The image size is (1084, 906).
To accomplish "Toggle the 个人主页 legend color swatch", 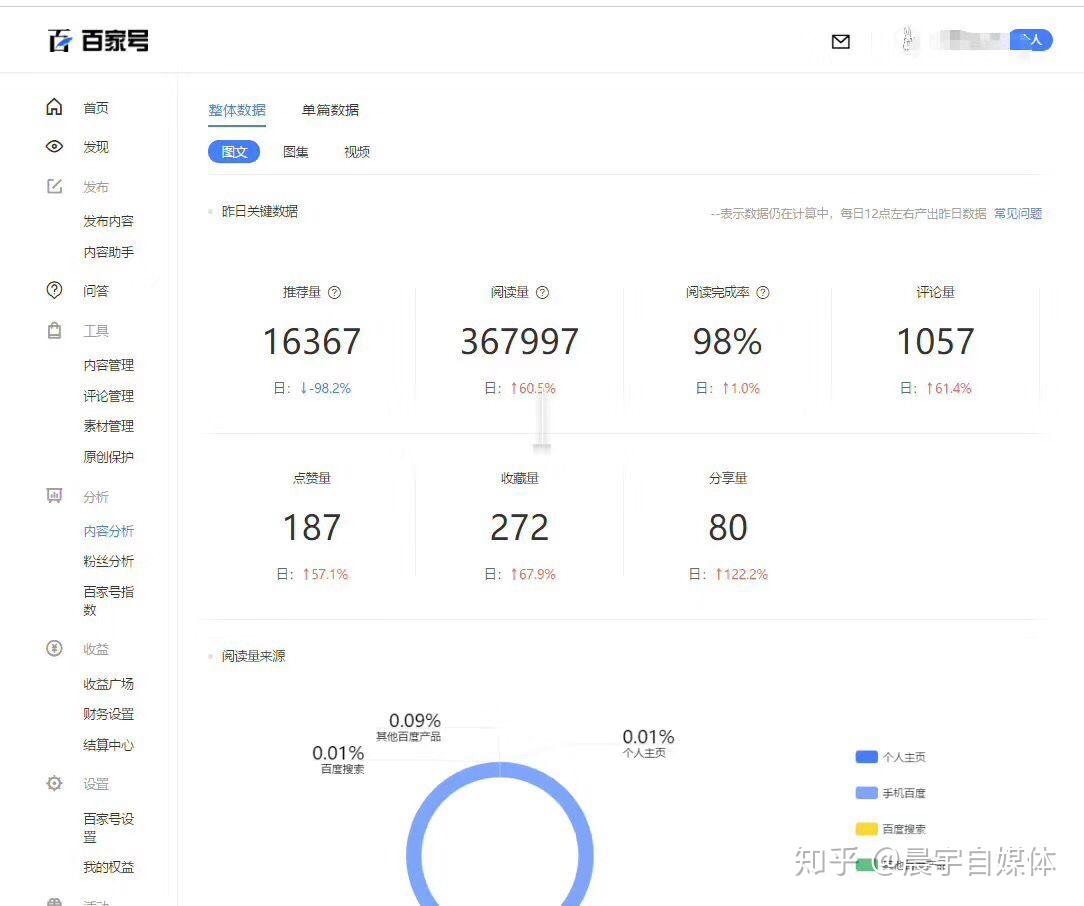I will [866, 757].
